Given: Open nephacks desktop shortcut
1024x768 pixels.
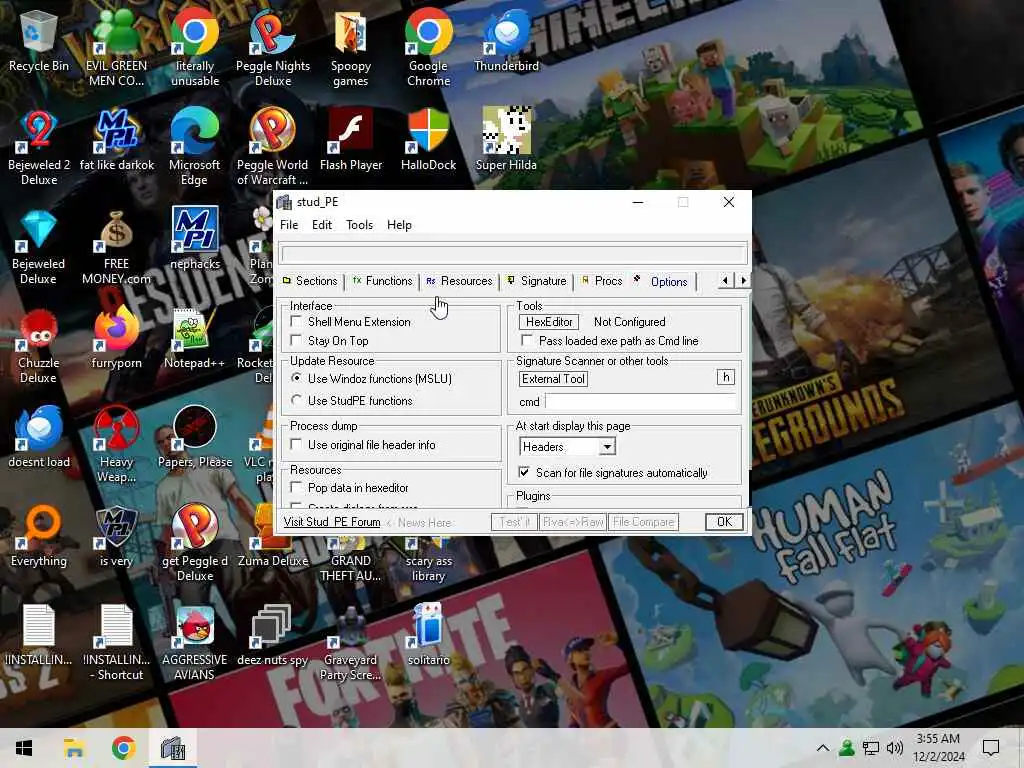Looking at the screenshot, I should pos(195,238).
